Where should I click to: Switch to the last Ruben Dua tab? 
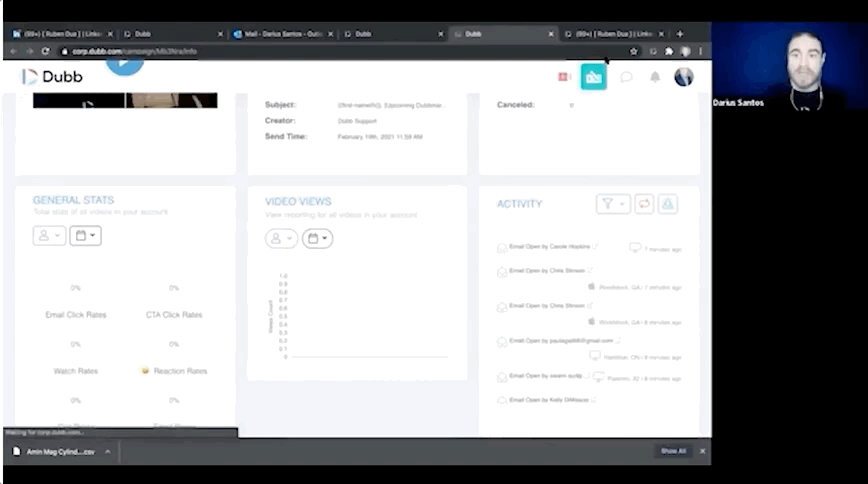[614, 34]
